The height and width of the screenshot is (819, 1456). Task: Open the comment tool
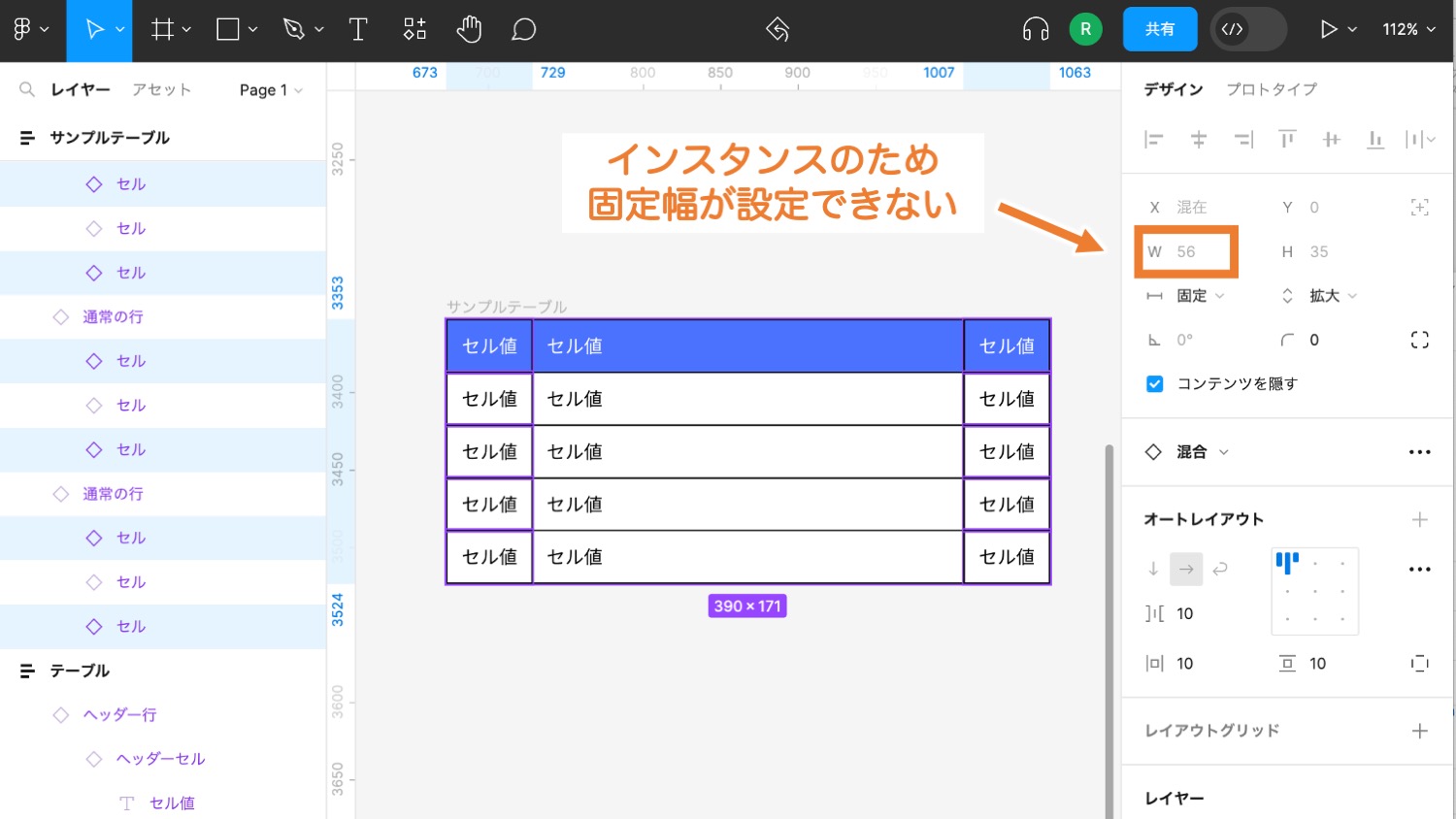click(x=523, y=29)
